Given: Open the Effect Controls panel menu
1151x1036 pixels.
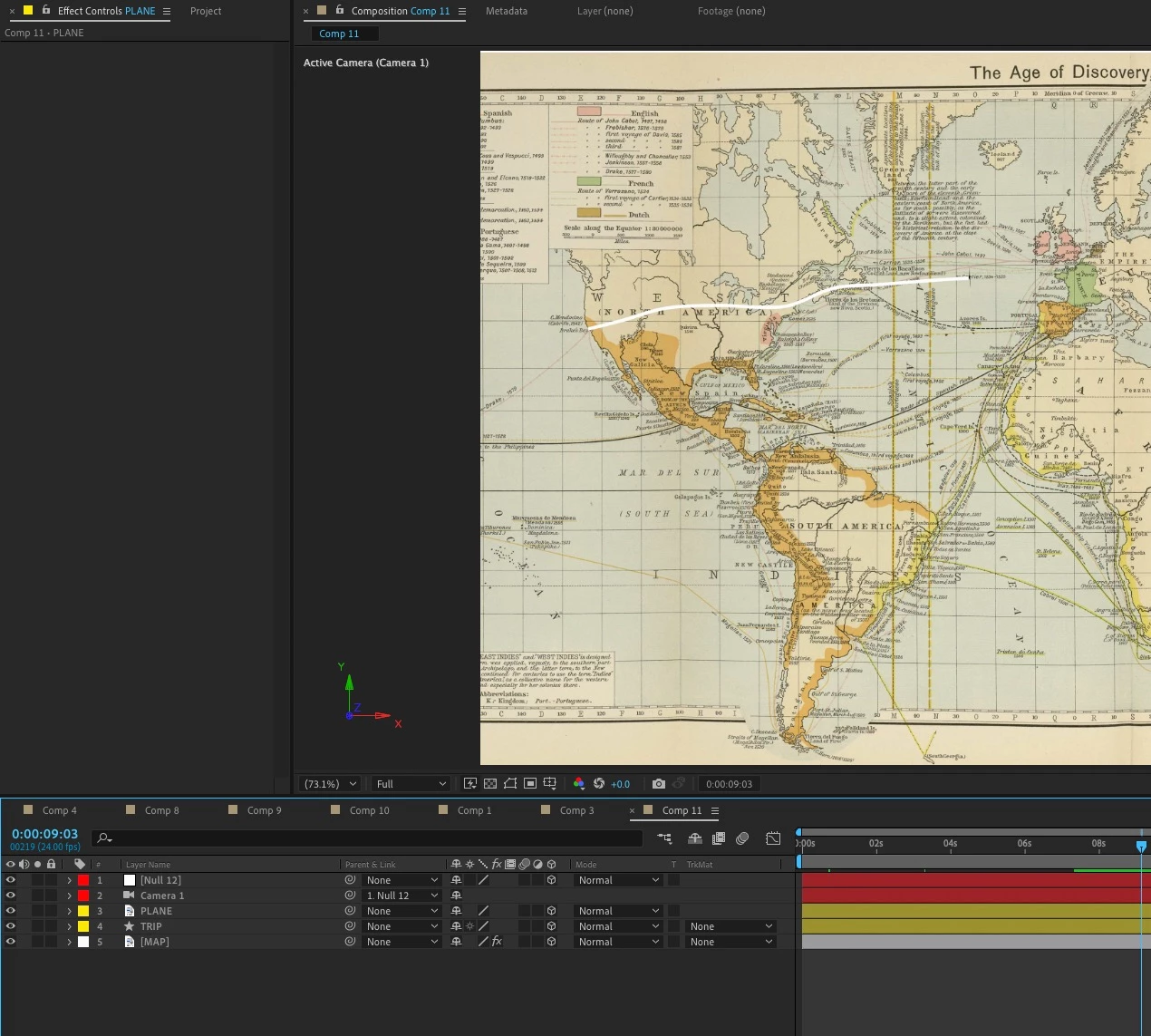Looking at the screenshot, I should click(166, 11).
